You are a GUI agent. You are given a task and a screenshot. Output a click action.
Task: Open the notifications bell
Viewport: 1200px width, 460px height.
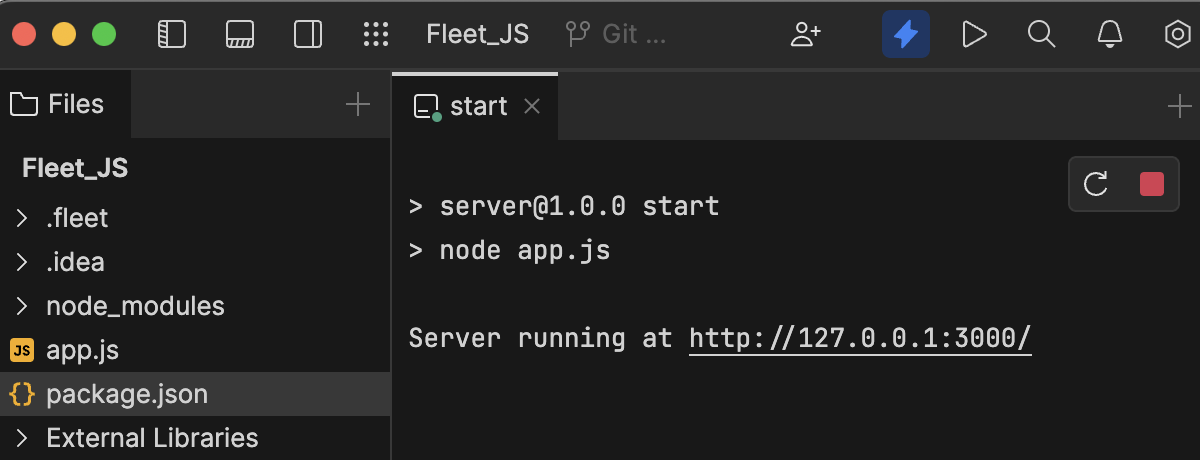click(1109, 35)
